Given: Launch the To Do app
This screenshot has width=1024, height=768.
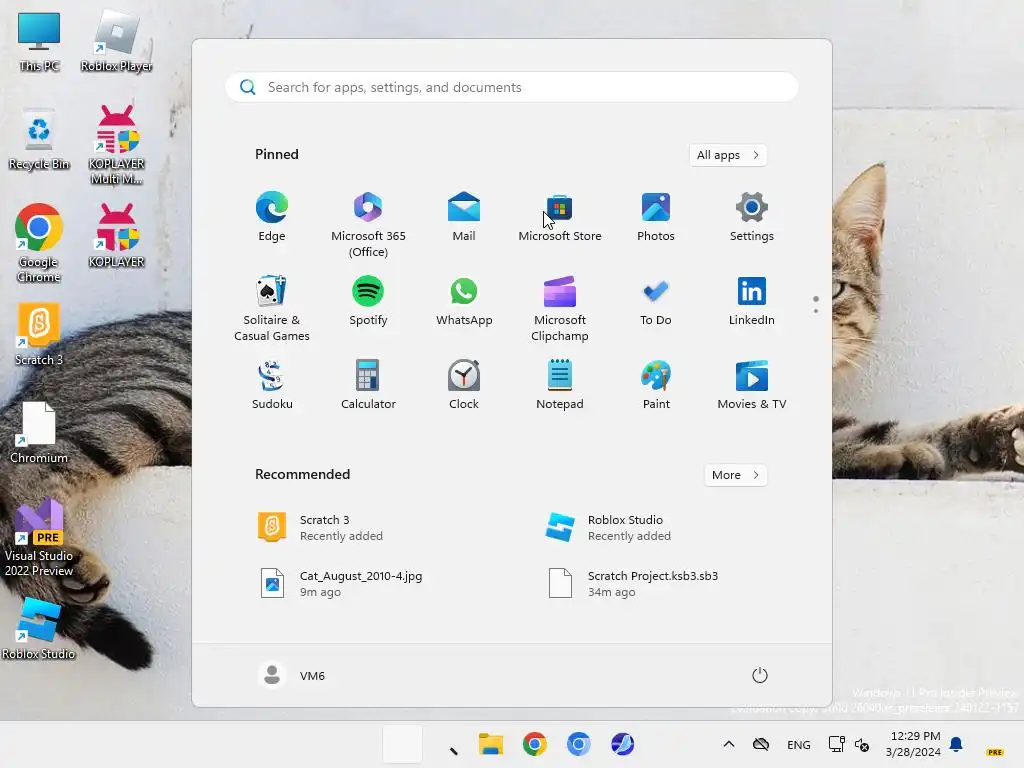Looking at the screenshot, I should click(x=656, y=301).
